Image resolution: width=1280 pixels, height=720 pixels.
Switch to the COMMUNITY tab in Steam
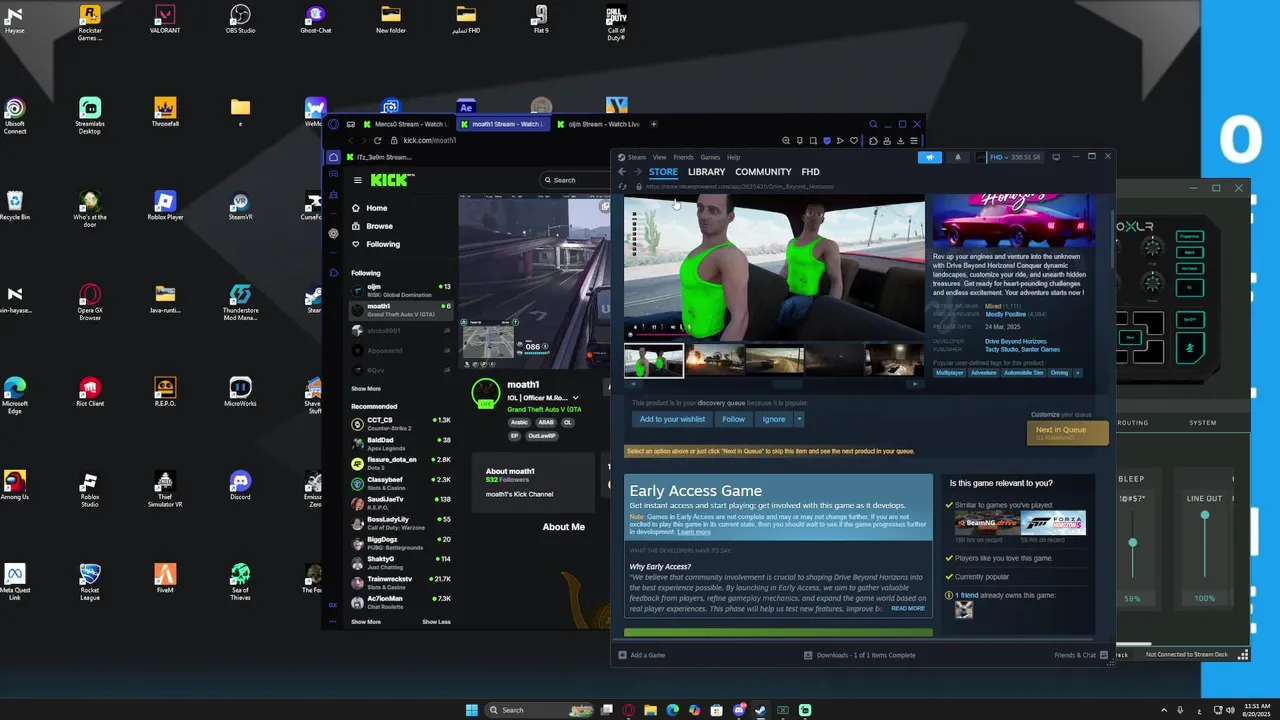pyautogui.click(x=763, y=172)
